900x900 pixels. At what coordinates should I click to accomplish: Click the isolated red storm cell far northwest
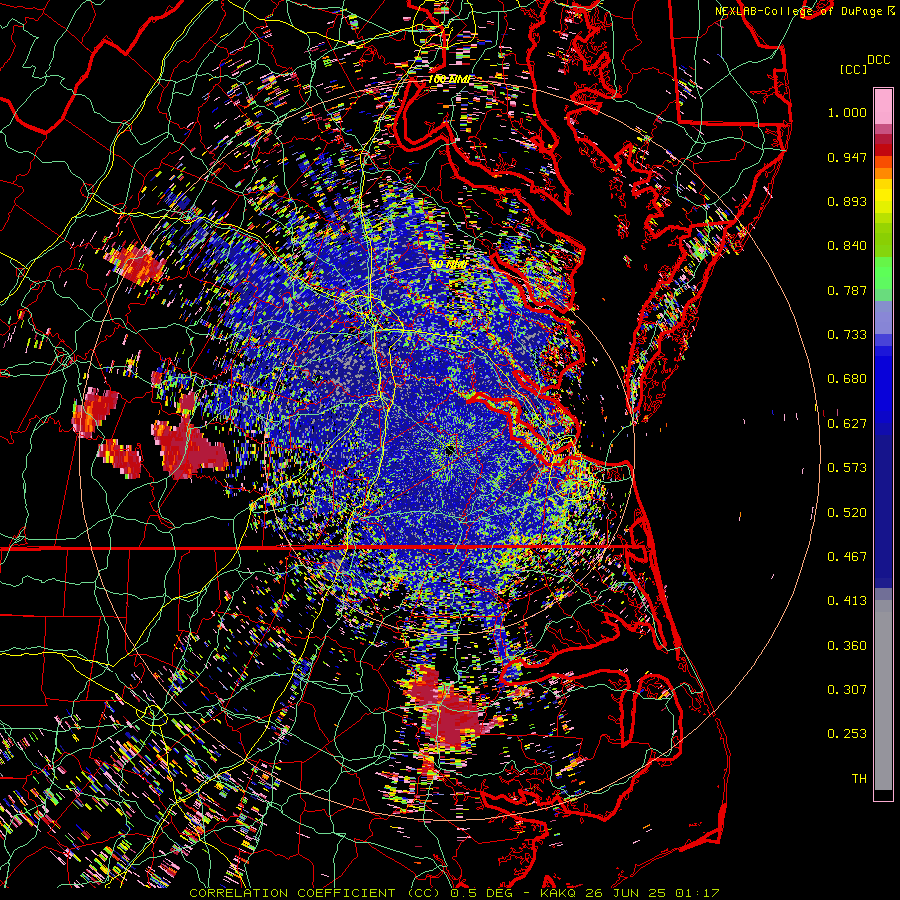coord(135,264)
